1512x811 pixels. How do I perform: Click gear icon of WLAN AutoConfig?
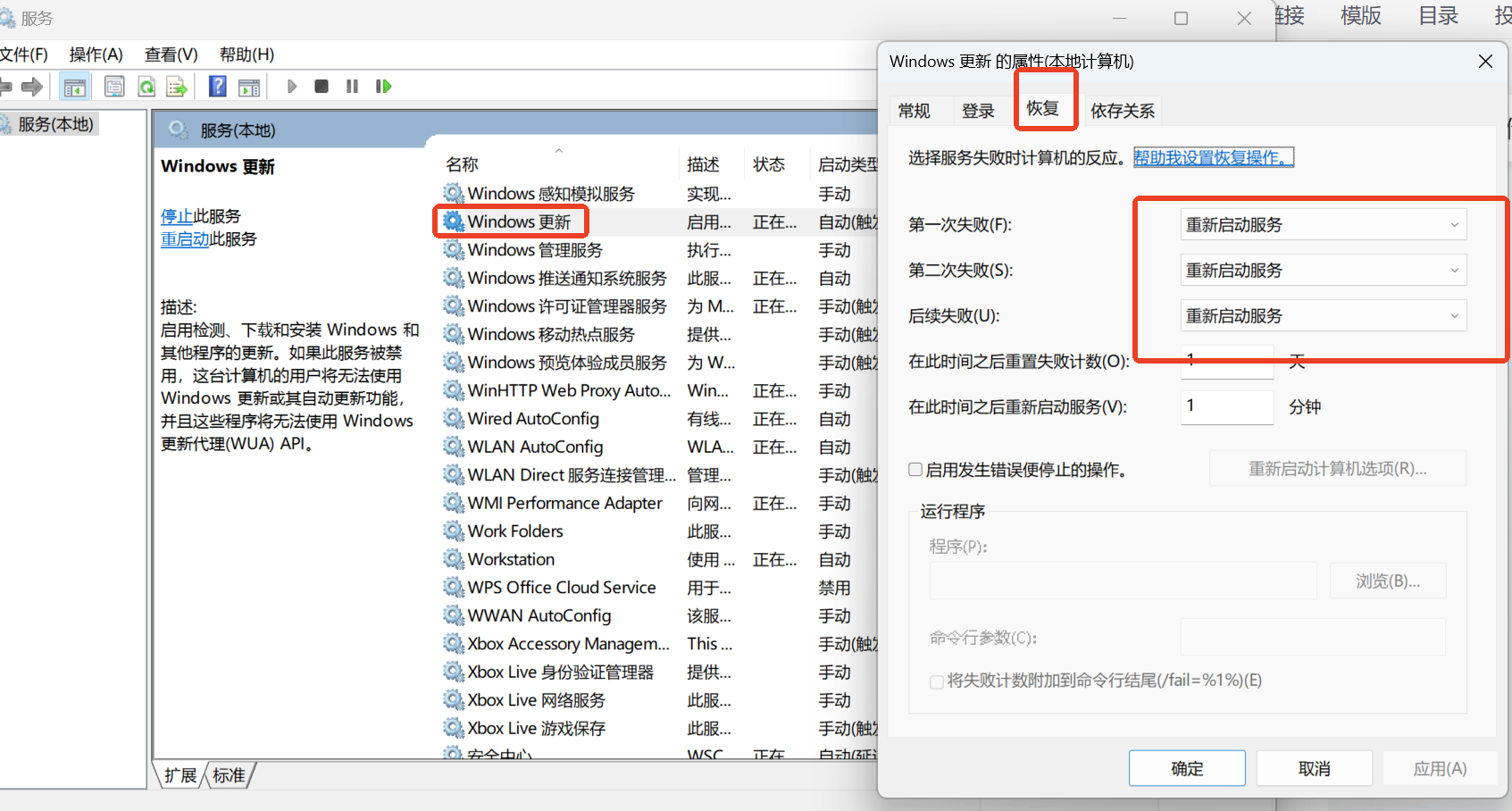point(454,447)
